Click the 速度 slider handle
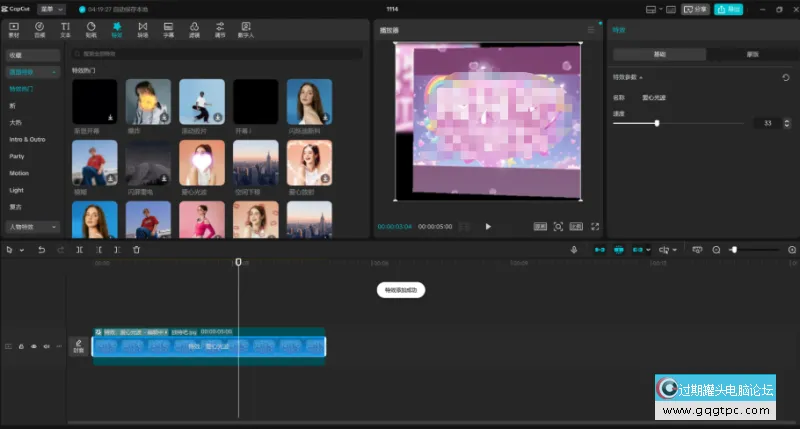Screen dimensions: 800x429 [x=657, y=123]
